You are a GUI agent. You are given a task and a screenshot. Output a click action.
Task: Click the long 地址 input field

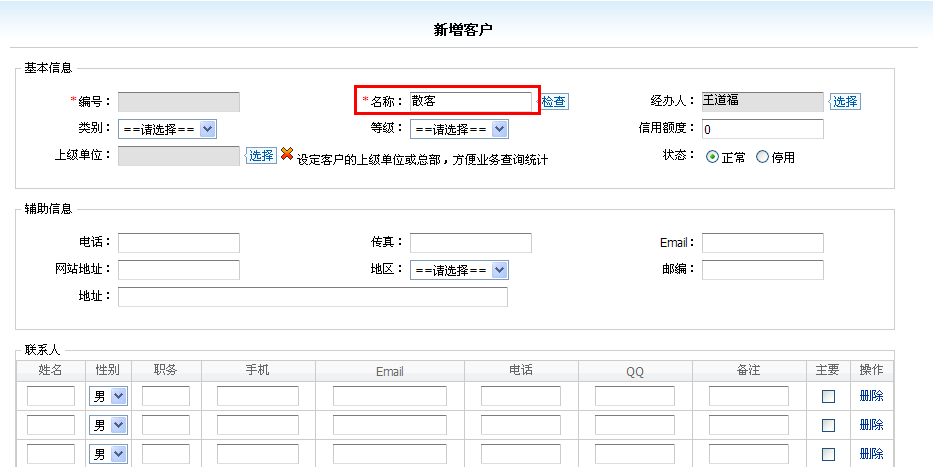312,297
